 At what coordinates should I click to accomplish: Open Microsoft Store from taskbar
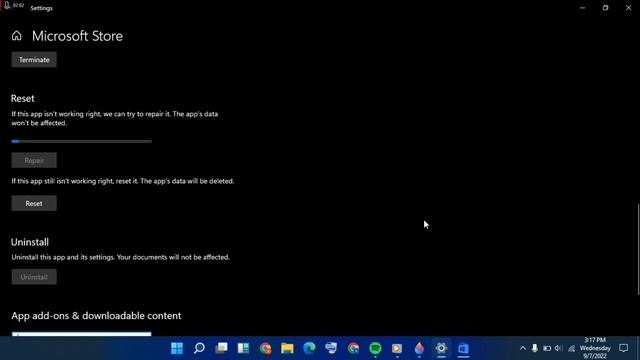point(463,348)
